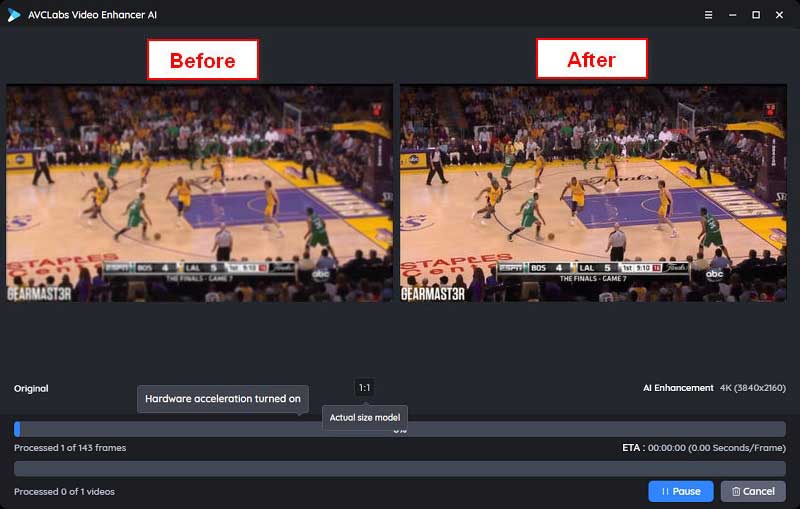The width and height of the screenshot is (800, 509).
Task: Maximize the AVCLabs window
Action: (x=756, y=15)
